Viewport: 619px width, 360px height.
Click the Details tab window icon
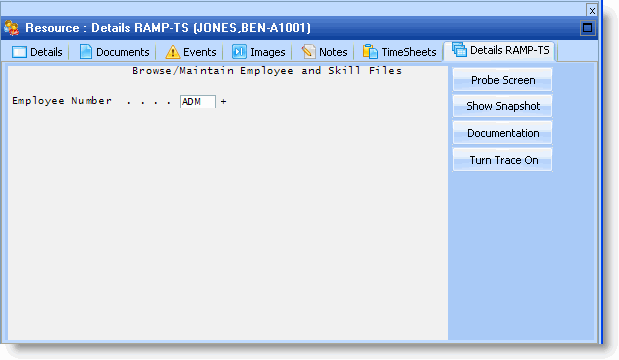point(19,52)
